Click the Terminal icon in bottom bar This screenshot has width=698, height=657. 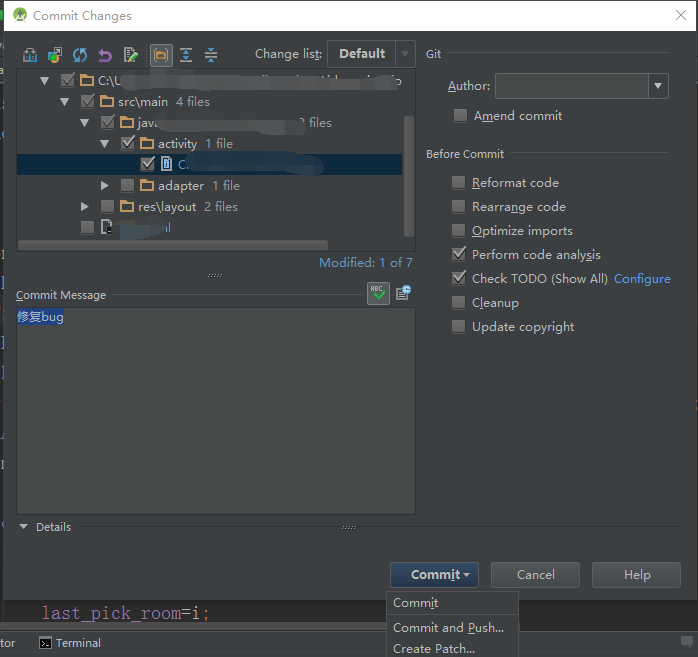[45, 643]
